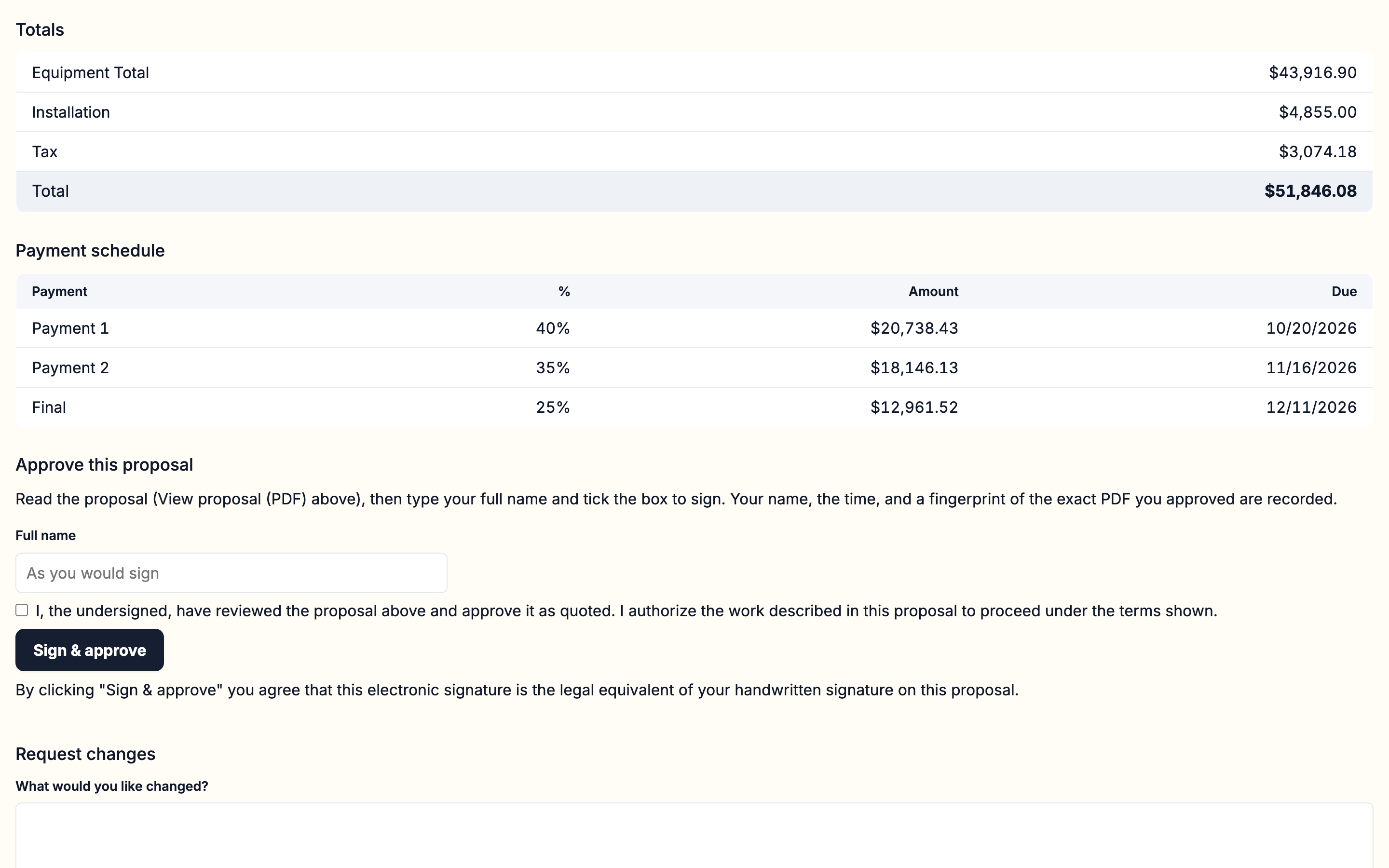Click the 25% cell for Final payment
Viewport: 1389px width, 868px height.
pos(553,407)
